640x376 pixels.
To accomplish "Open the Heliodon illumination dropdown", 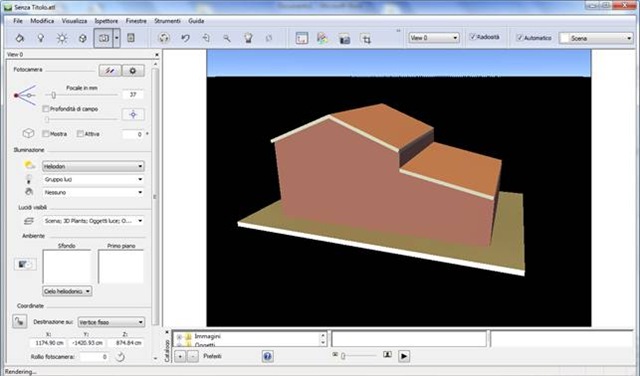I will (x=93, y=166).
